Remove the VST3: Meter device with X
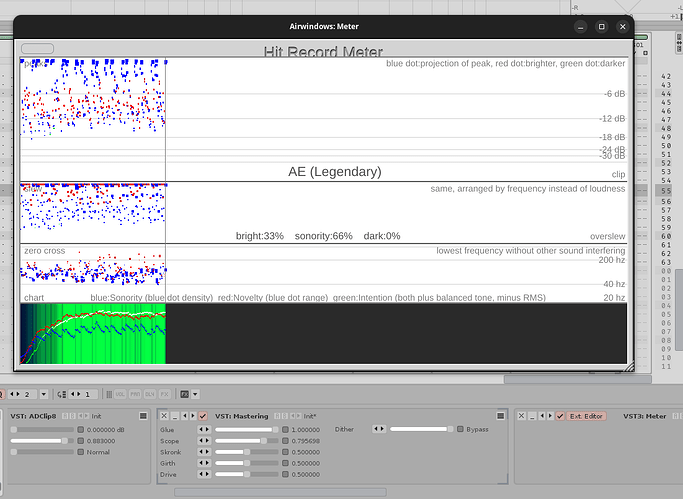This screenshot has width=683, height=499. click(x=521, y=416)
